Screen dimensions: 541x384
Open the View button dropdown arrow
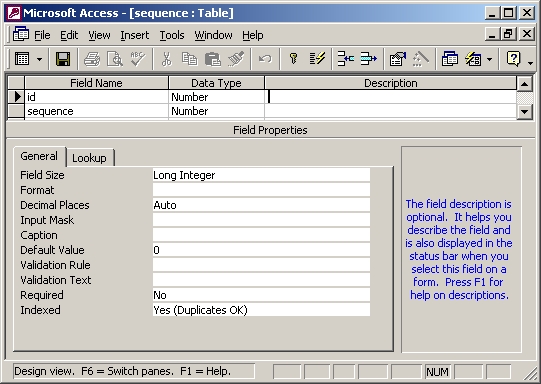(x=39, y=59)
